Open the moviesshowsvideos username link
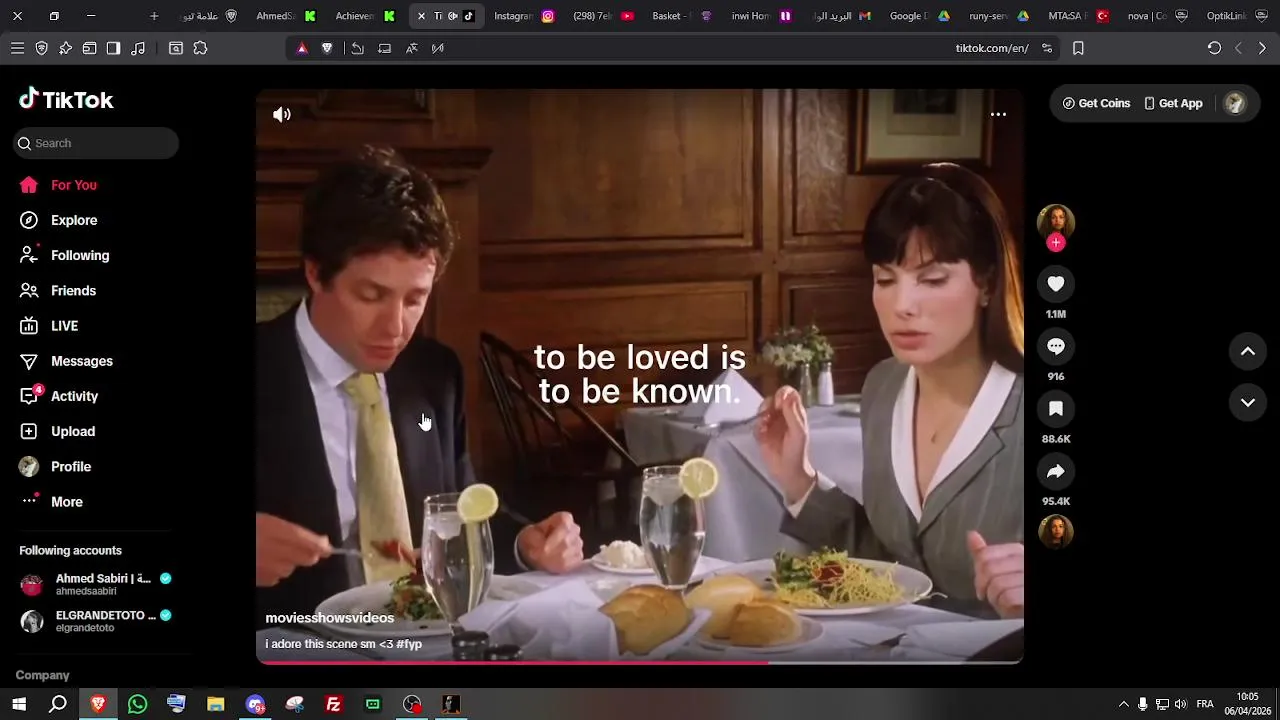 click(329, 618)
